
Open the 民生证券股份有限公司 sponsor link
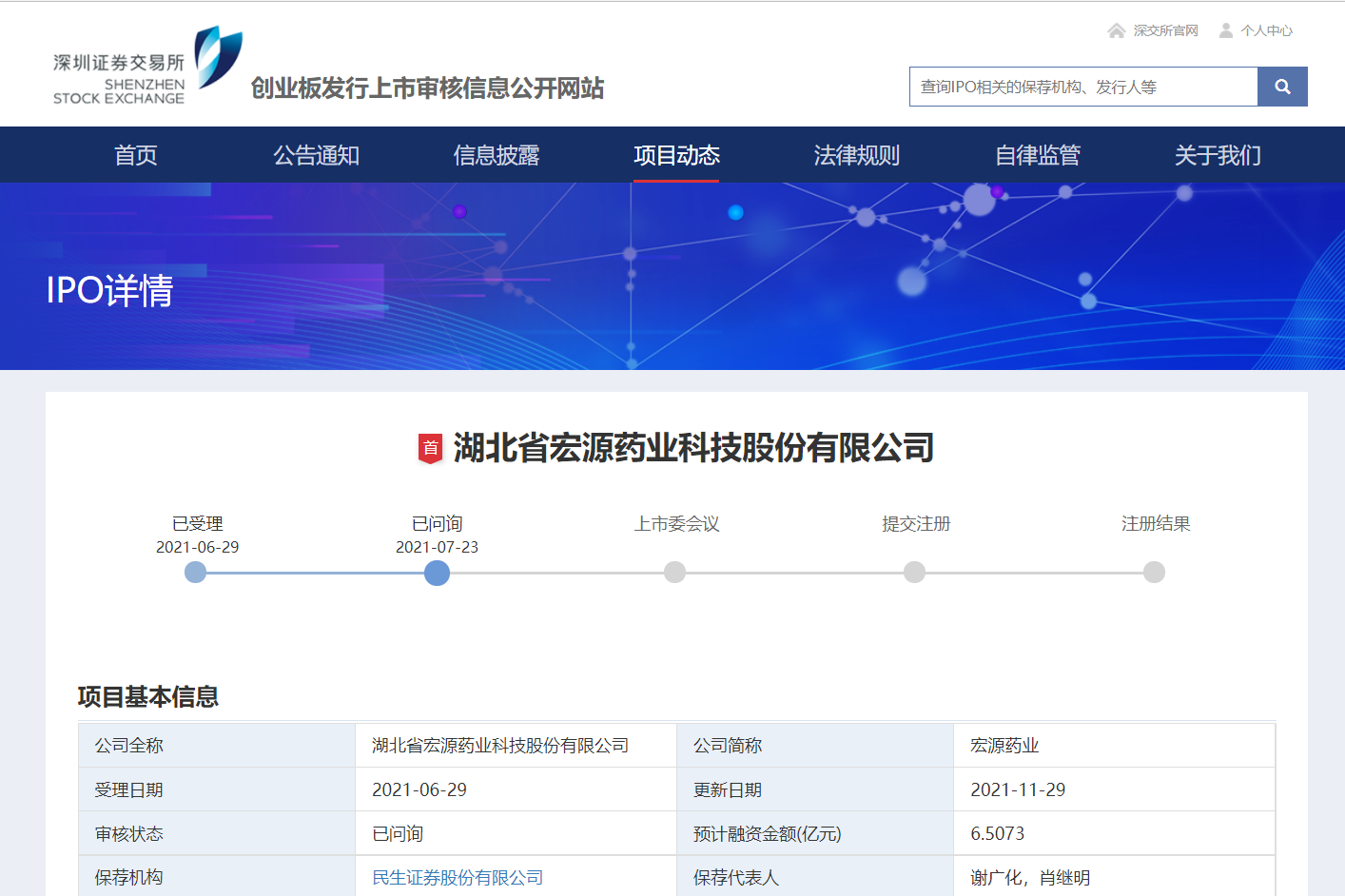(x=458, y=877)
